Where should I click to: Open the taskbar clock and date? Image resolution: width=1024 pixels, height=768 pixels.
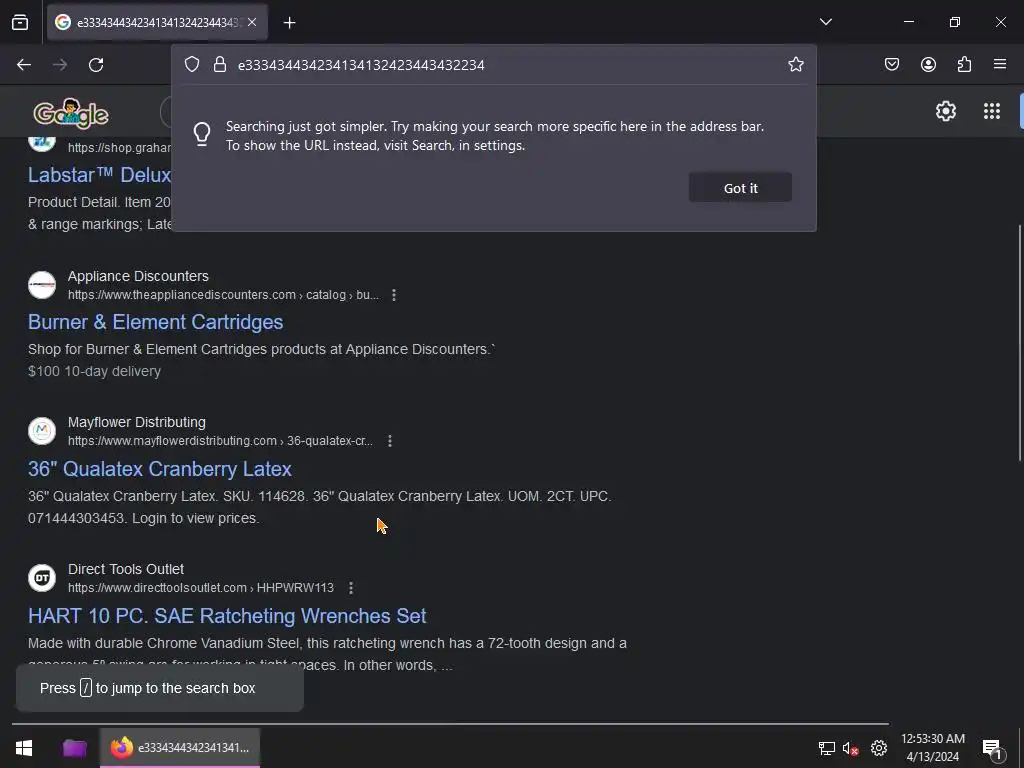coord(933,748)
